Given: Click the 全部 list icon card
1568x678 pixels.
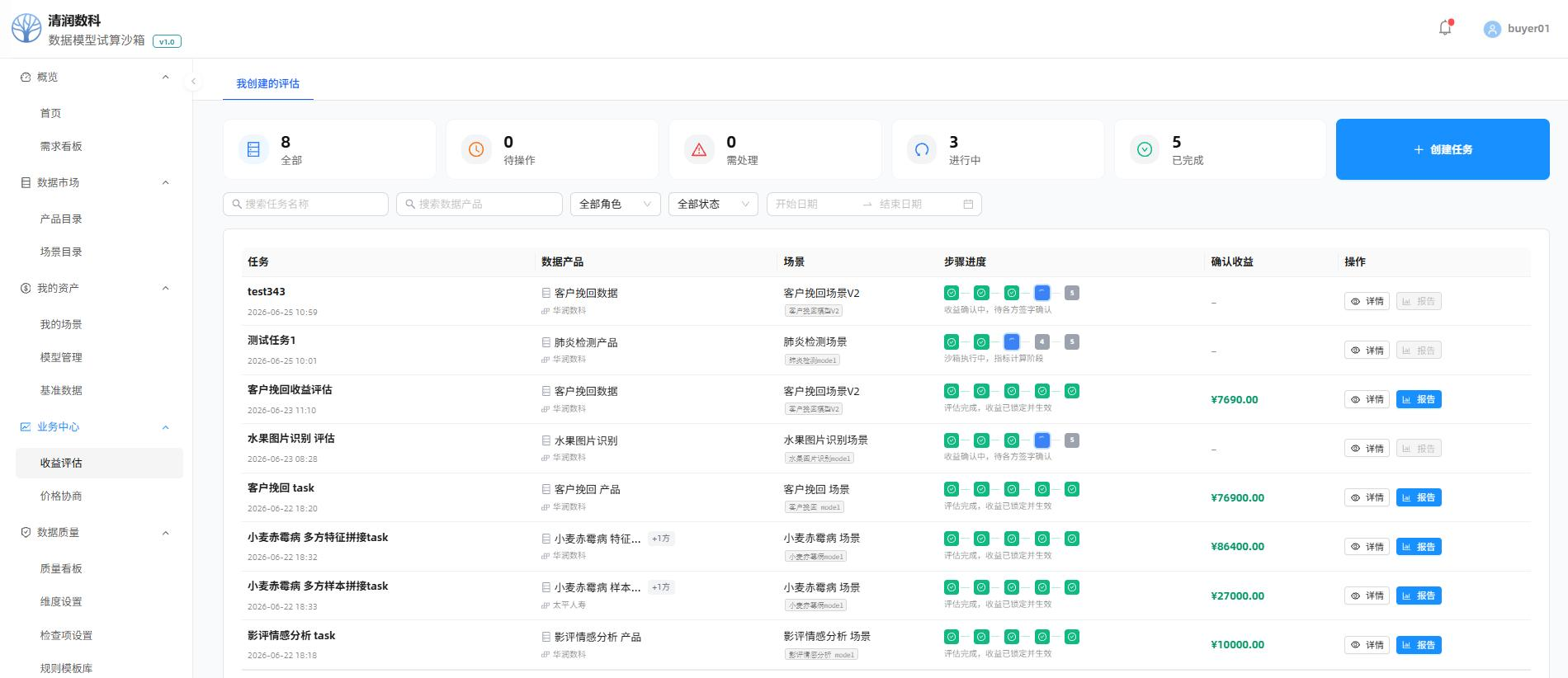Looking at the screenshot, I should coord(253,149).
